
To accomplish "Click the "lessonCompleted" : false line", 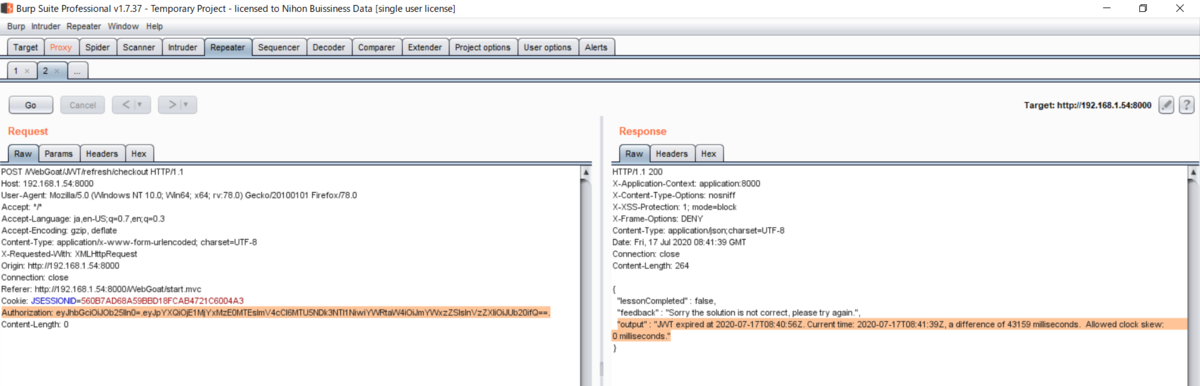I will [667, 300].
